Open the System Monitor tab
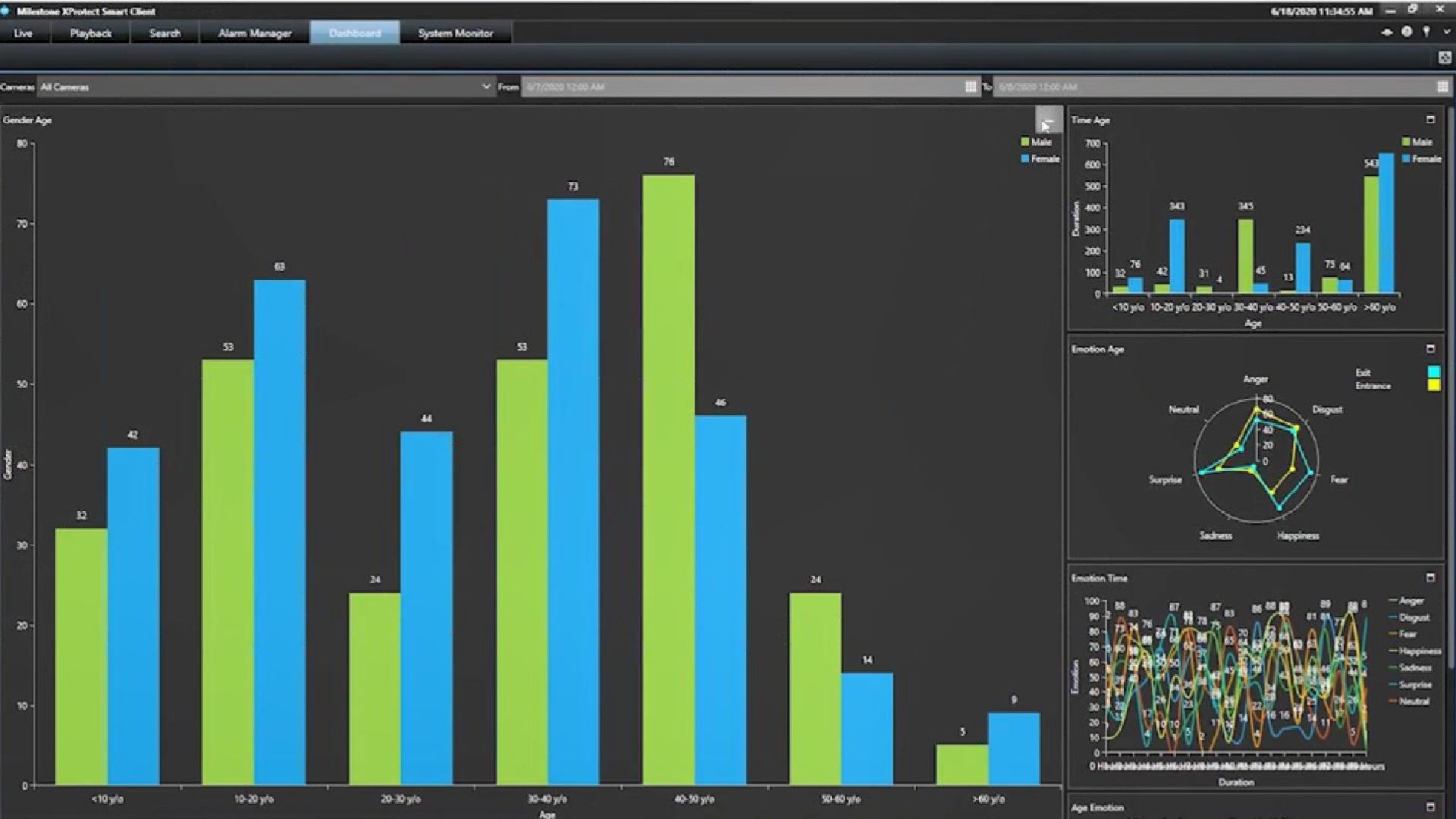1456x819 pixels. click(x=455, y=33)
